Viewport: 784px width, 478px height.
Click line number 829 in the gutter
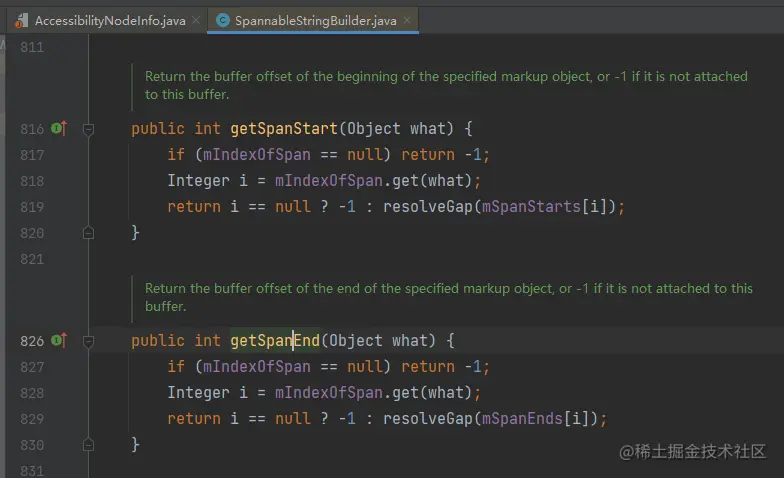(32, 419)
